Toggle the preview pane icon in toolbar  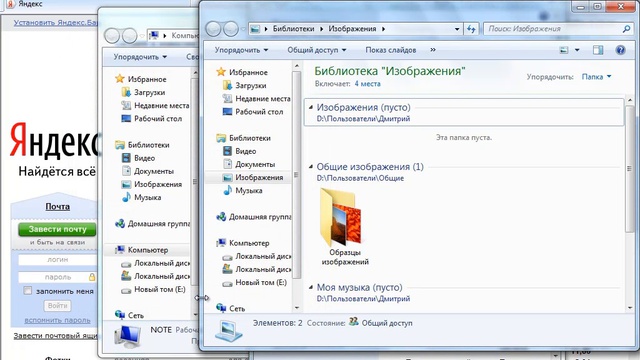(x=598, y=50)
